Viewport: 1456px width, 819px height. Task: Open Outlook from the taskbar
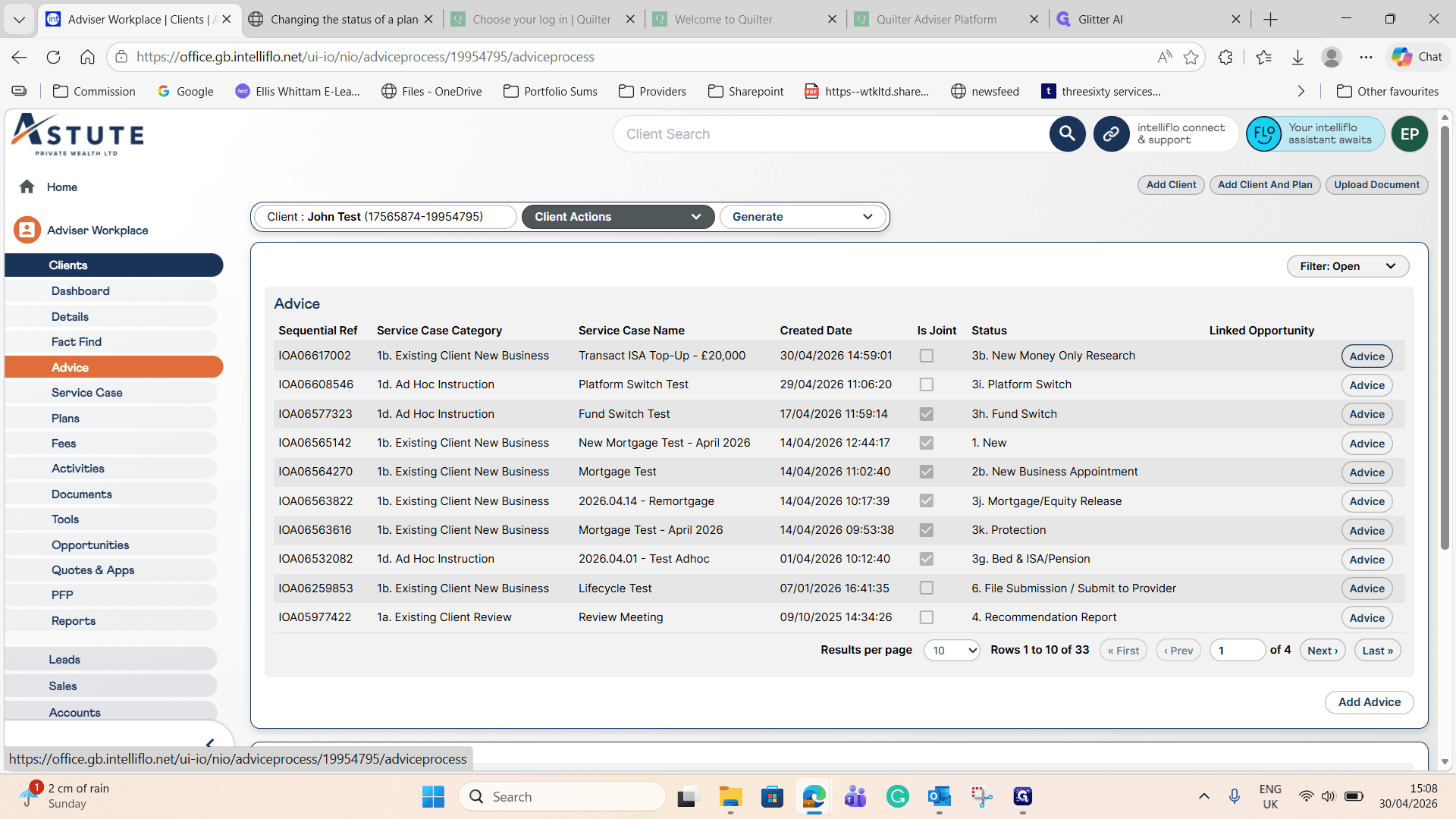[x=939, y=796]
